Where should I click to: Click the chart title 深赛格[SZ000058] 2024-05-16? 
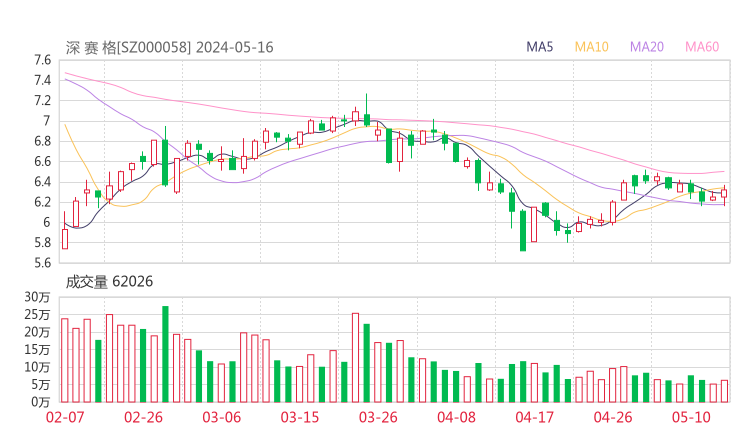coord(169,48)
